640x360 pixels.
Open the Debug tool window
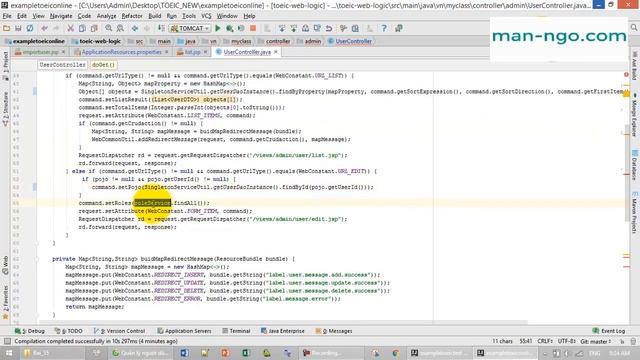[30, 331]
